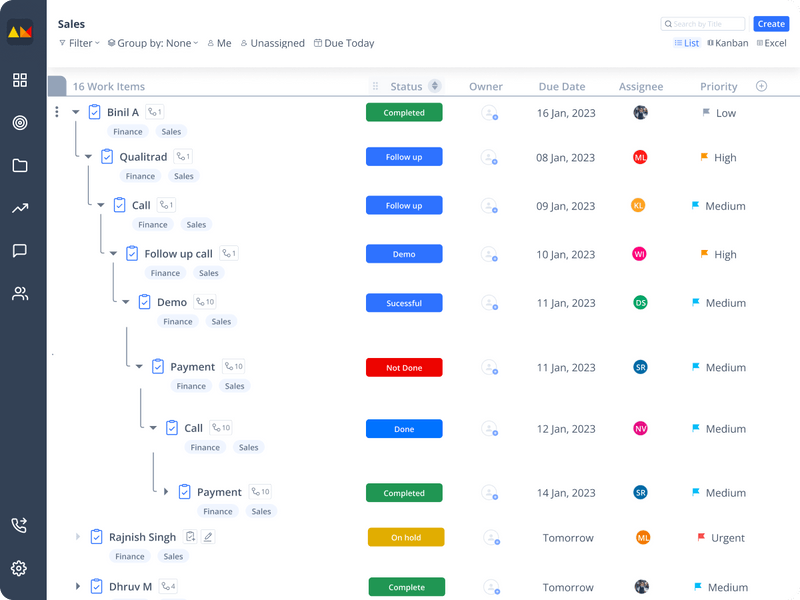Click the Search by Title field
This screenshot has height=600, width=800.
(x=703, y=24)
